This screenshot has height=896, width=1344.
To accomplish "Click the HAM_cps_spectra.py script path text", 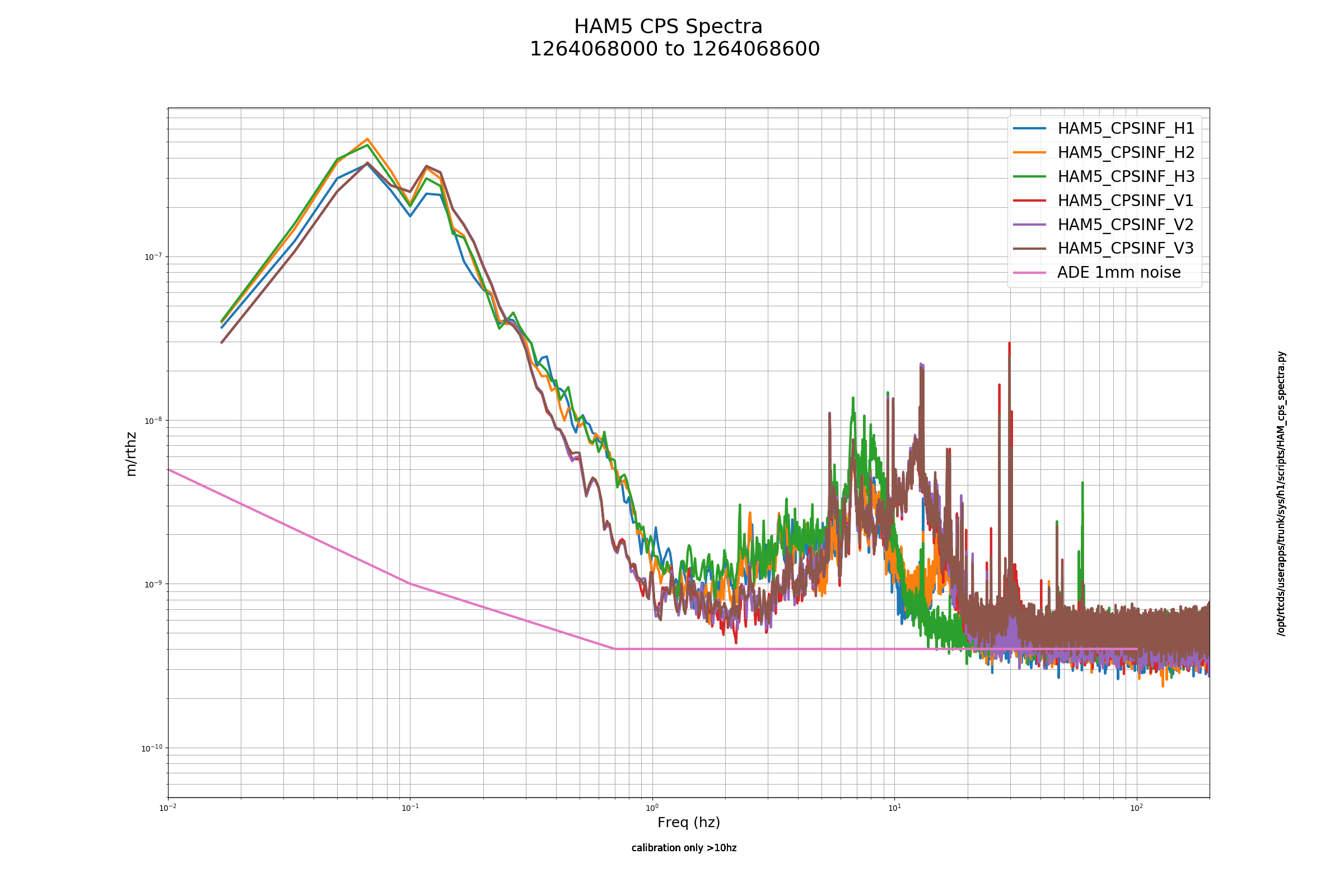I will (1281, 493).
